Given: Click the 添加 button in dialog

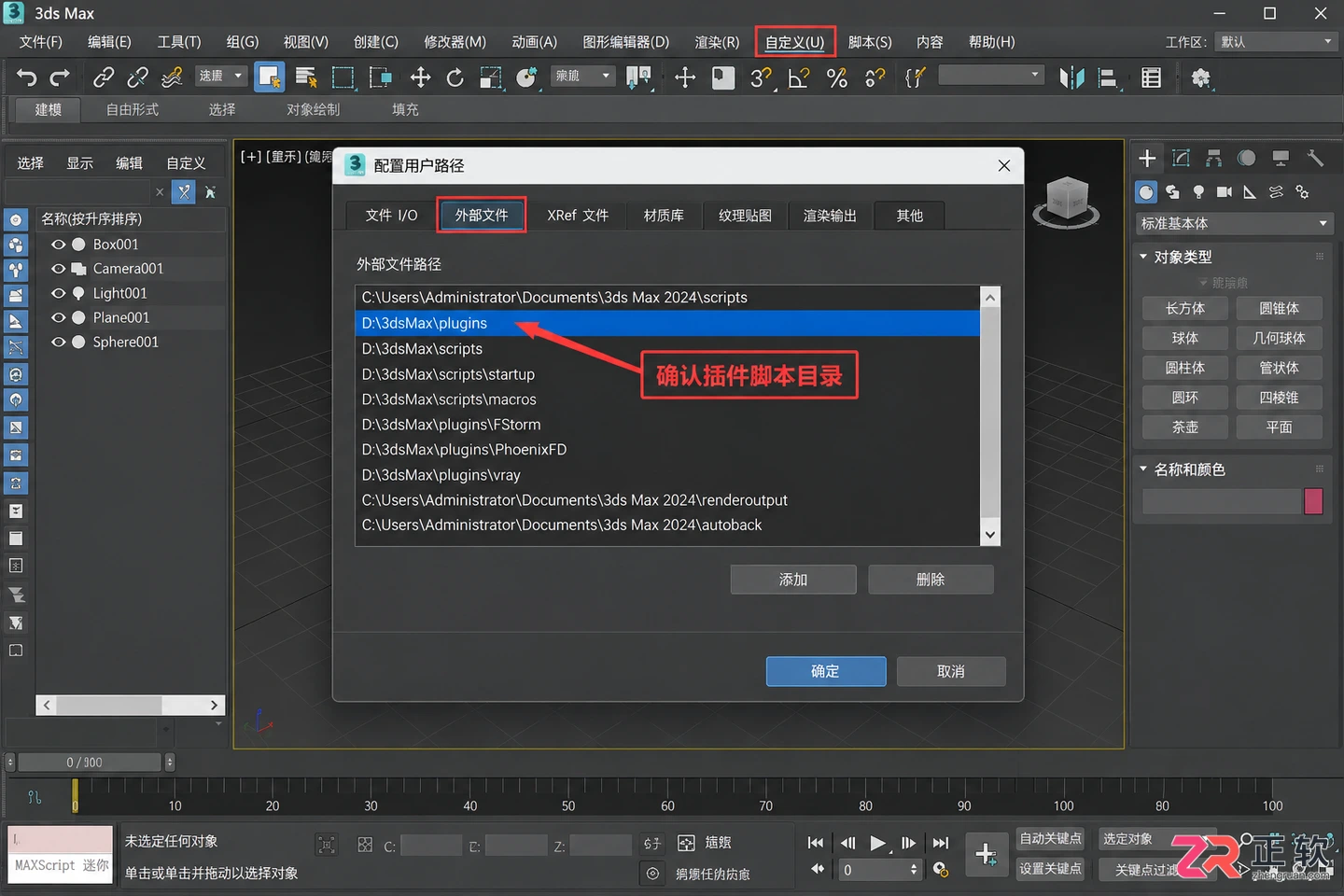Looking at the screenshot, I should [793, 580].
